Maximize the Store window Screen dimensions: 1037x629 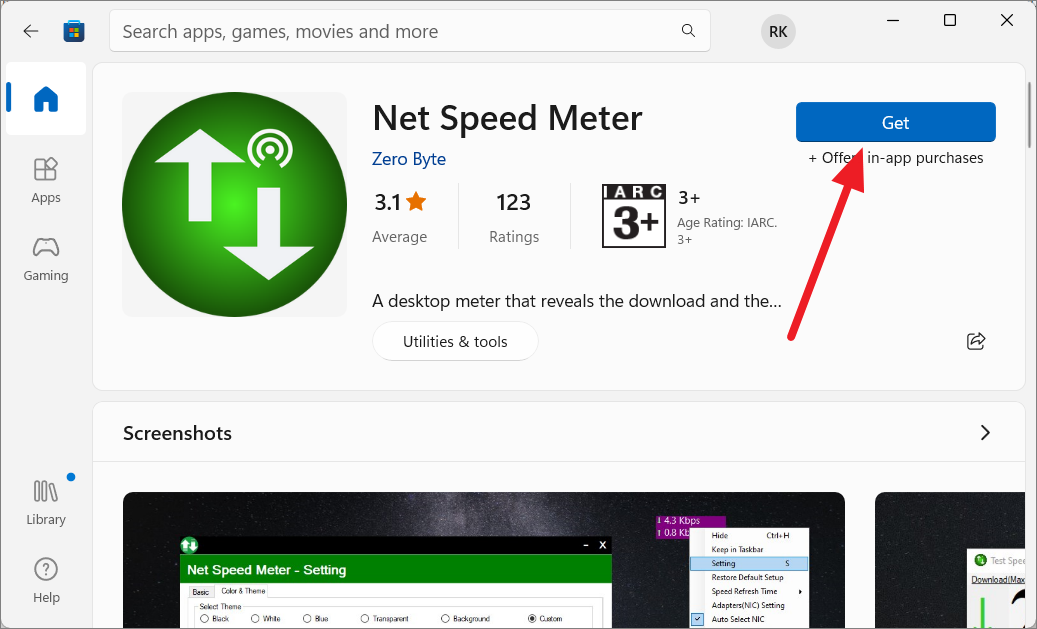[950, 21]
